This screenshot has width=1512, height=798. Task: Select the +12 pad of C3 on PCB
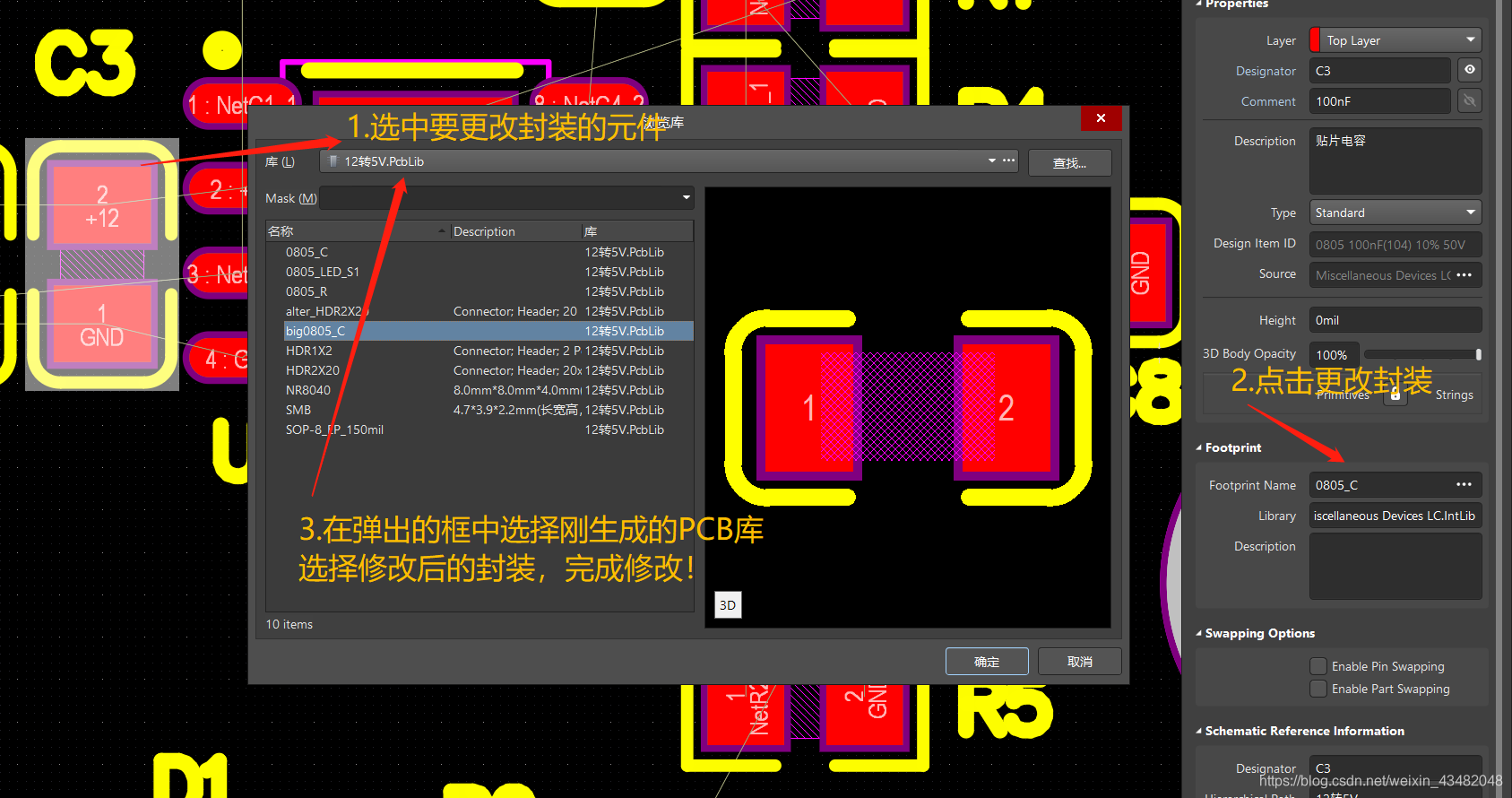tap(102, 206)
